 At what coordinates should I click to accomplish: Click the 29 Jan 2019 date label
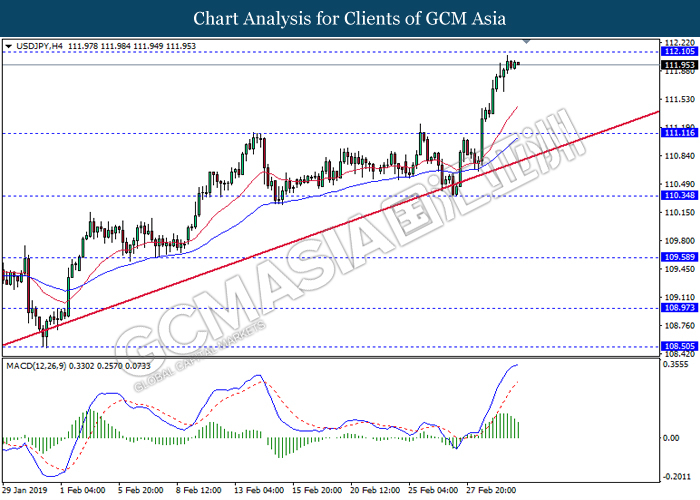point(25,490)
